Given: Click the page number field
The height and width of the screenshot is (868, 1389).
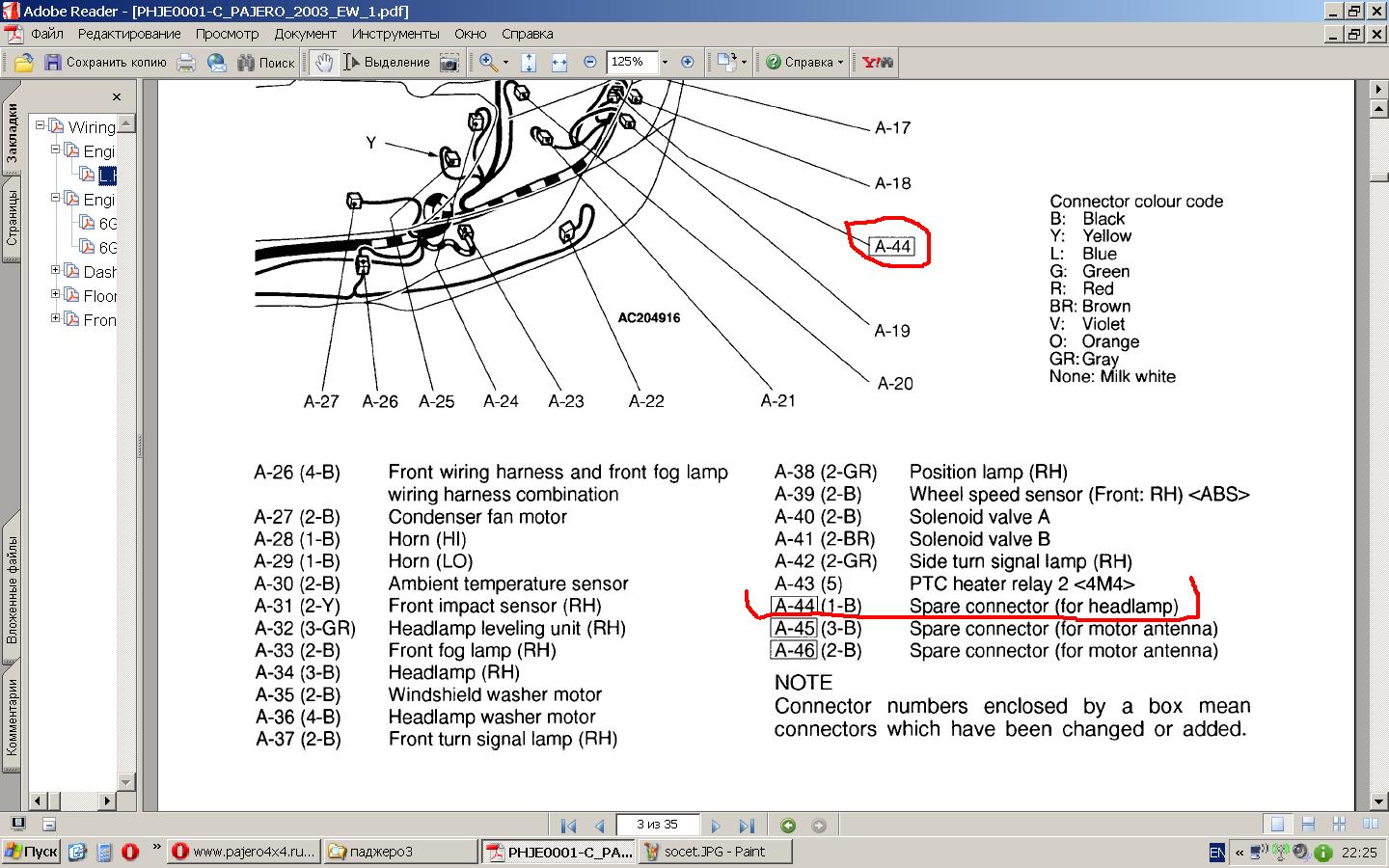Looking at the screenshot, I should [x=657, y=825].
